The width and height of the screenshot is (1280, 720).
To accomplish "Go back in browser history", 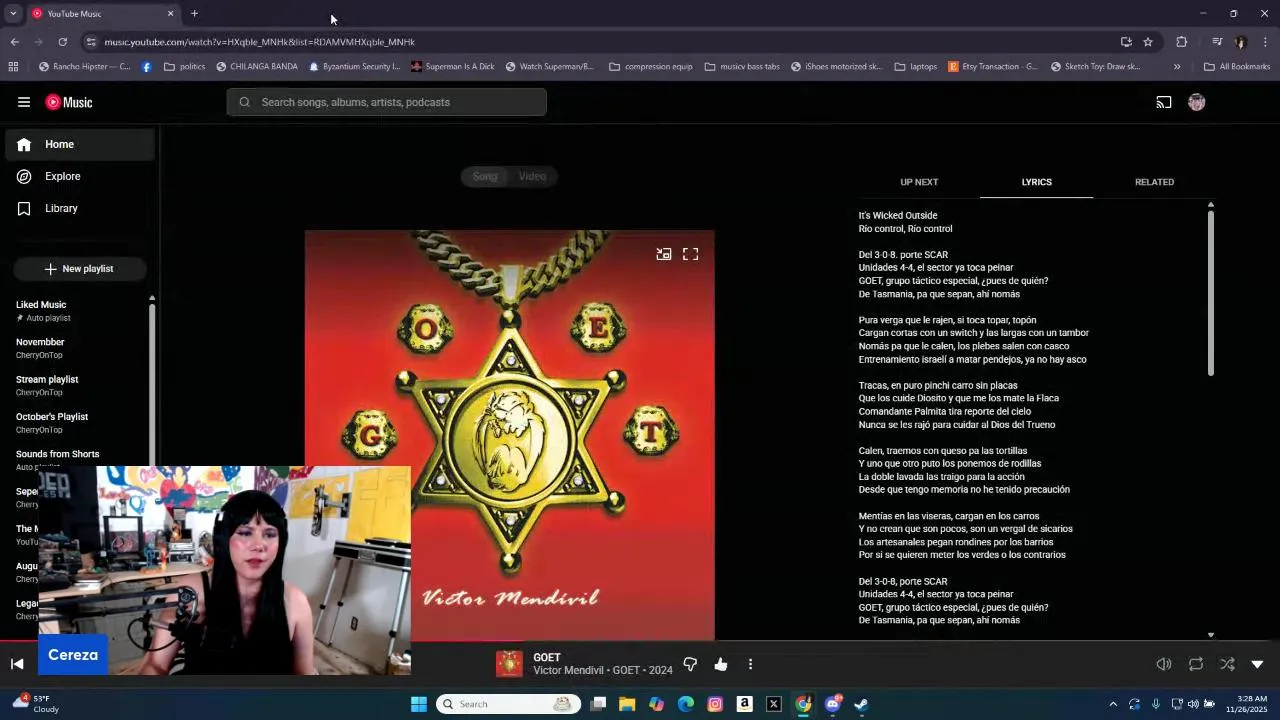I will click(14, 42).
